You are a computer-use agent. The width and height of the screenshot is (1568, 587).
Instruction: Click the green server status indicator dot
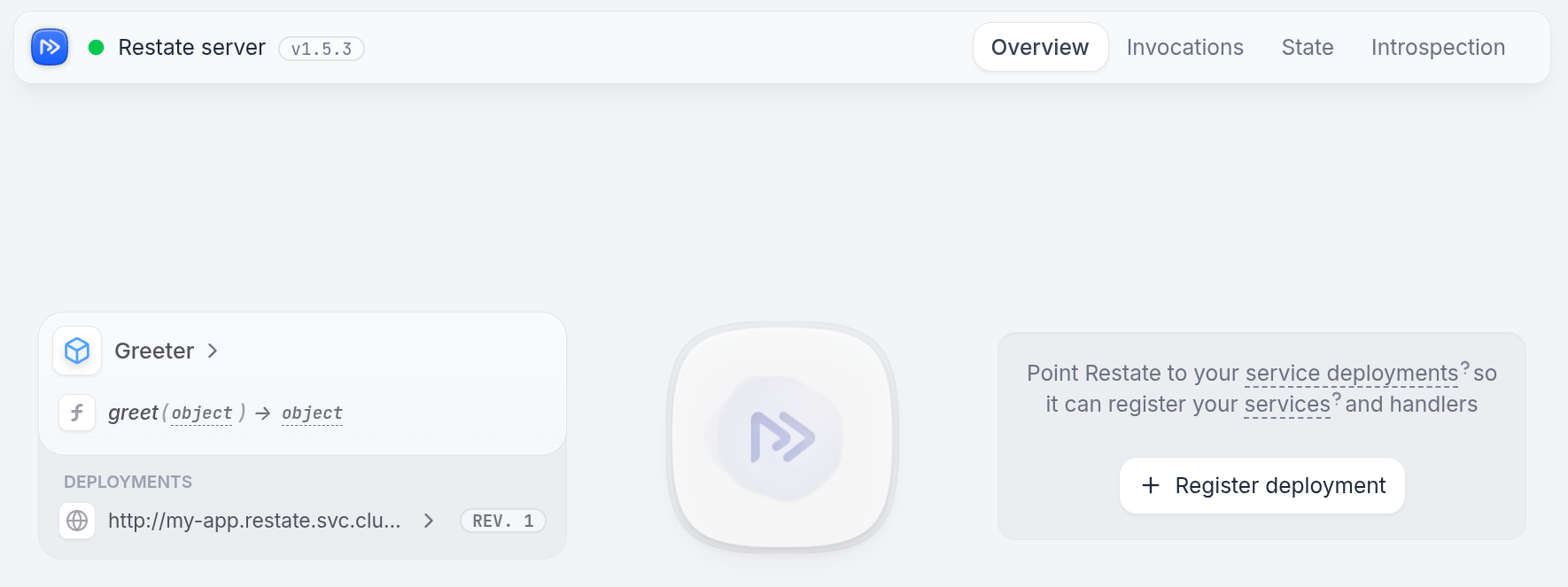(97, 48)
